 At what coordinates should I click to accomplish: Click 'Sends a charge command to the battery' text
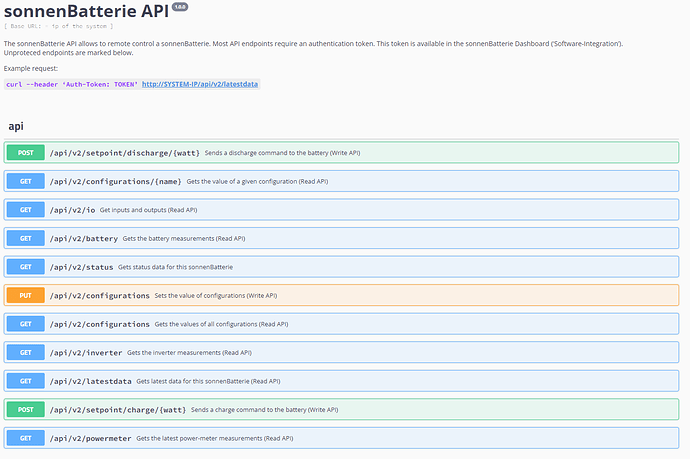(x=249, y=410)
